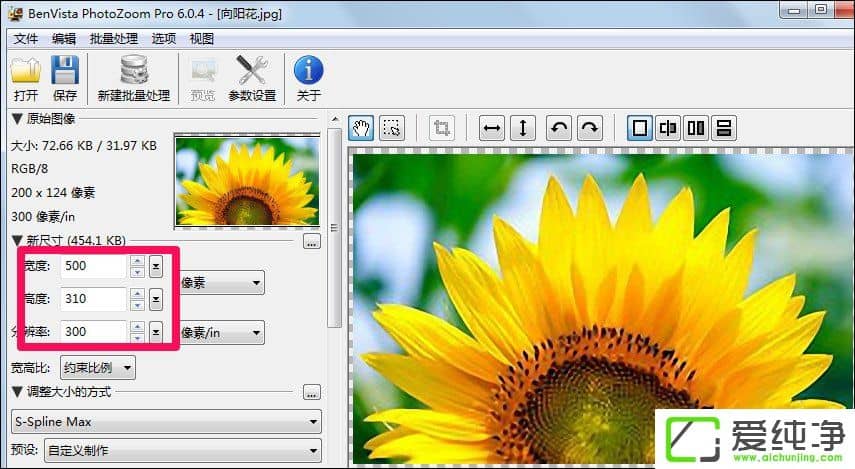Enable horizontal stacked preview mode
Viewport: 855px width, 469px height.
724,128
